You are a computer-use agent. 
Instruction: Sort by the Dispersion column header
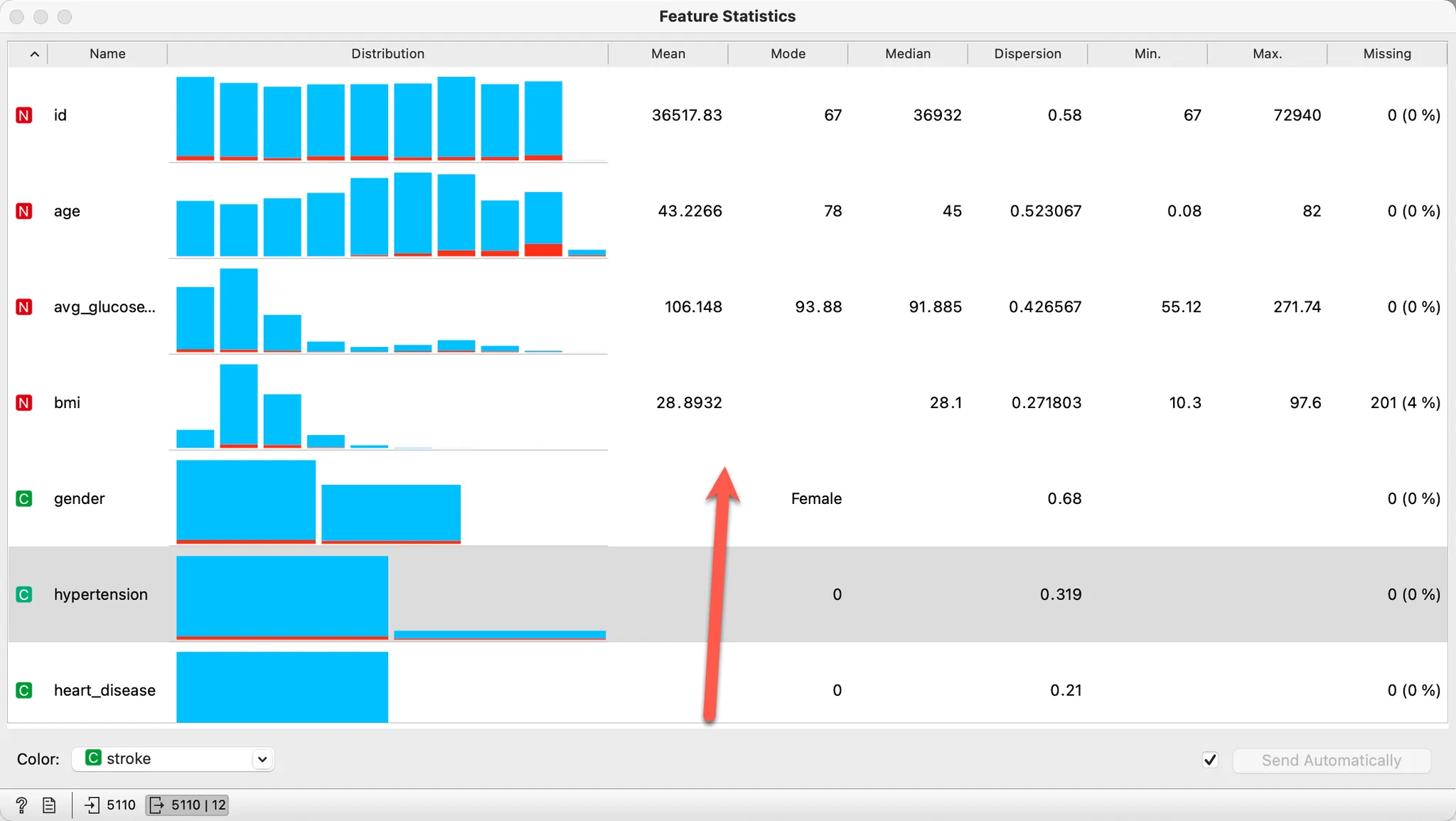click(x=1027, y=54)
